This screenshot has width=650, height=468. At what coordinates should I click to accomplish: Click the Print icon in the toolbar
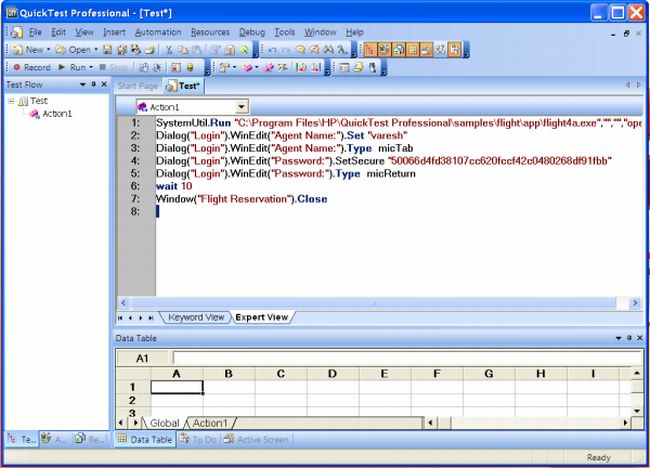click(x=150, y=50)
